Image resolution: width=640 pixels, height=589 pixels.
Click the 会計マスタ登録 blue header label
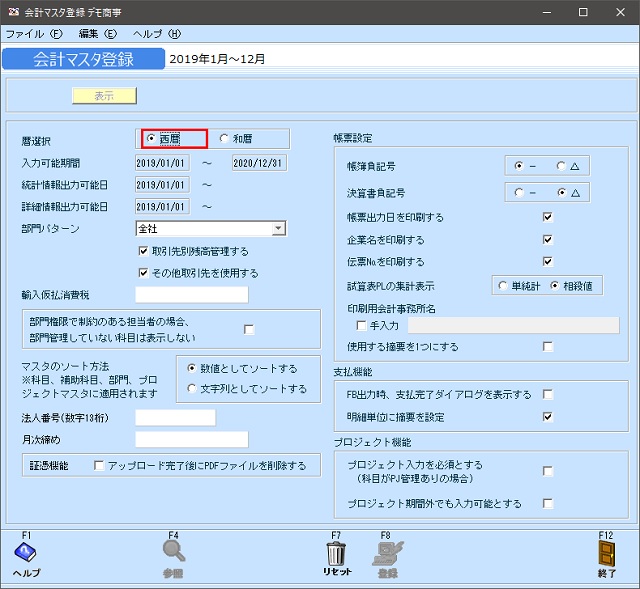83,59
